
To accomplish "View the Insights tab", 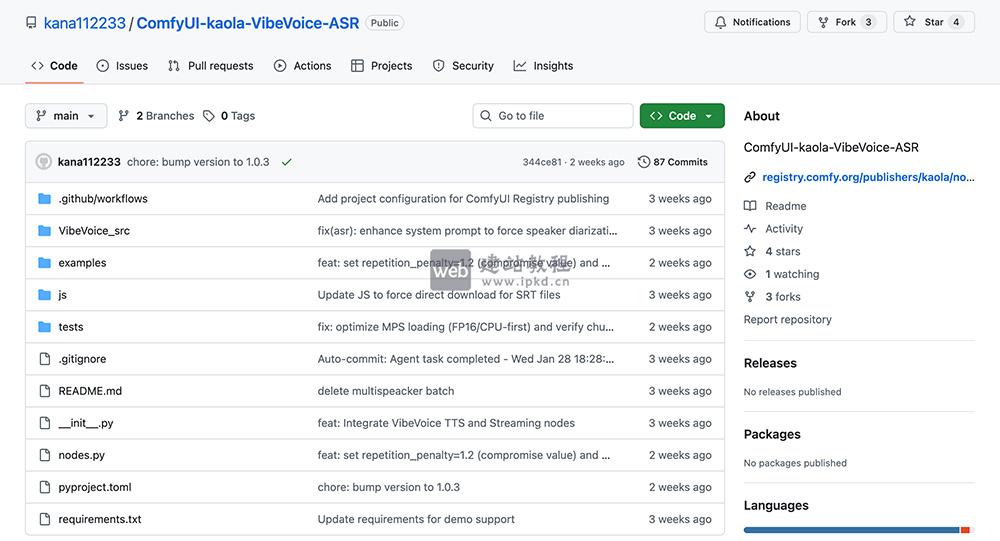I will tap(543, 66).
